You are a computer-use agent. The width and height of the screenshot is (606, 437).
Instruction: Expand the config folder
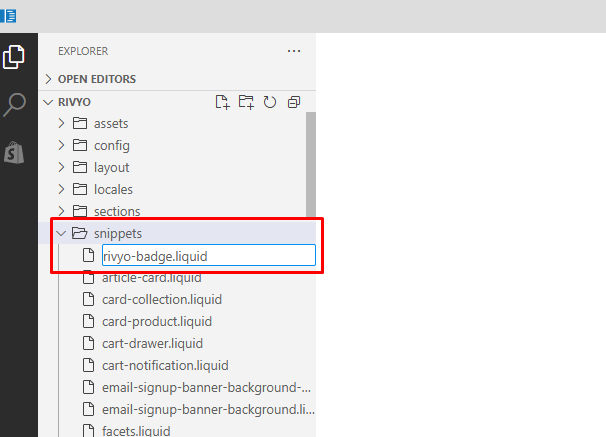tap(61, 145)
